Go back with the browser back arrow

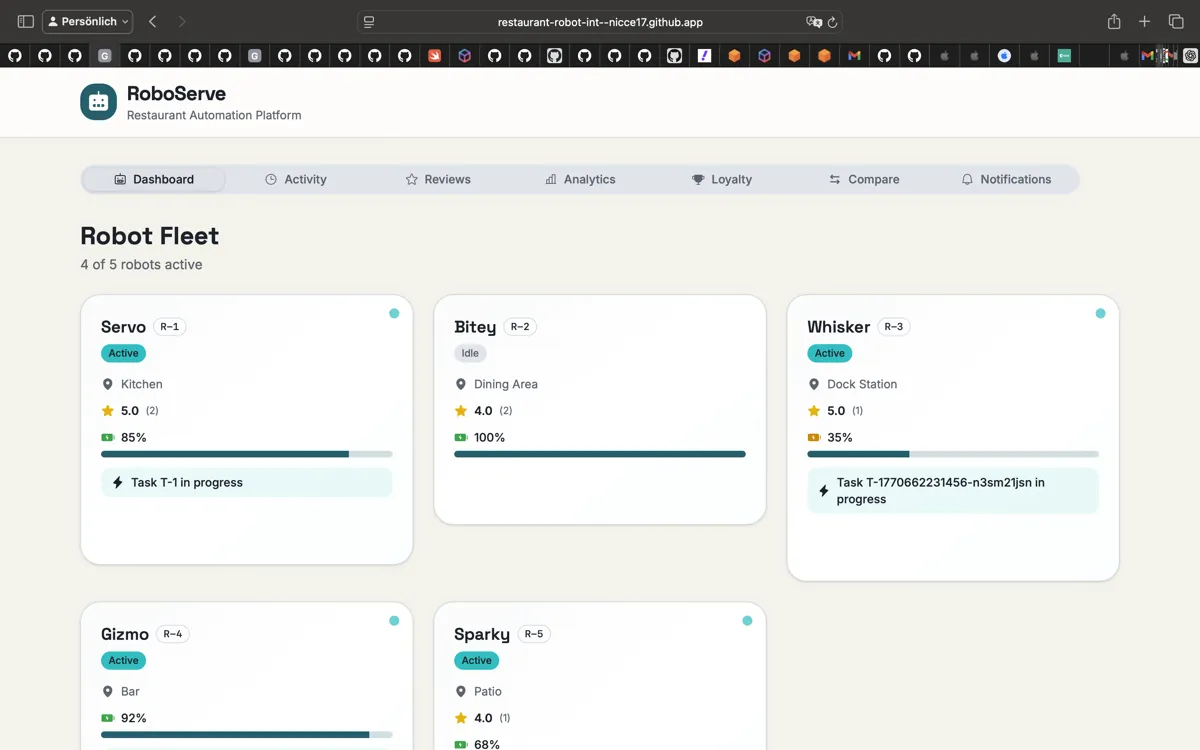[152, 21]
